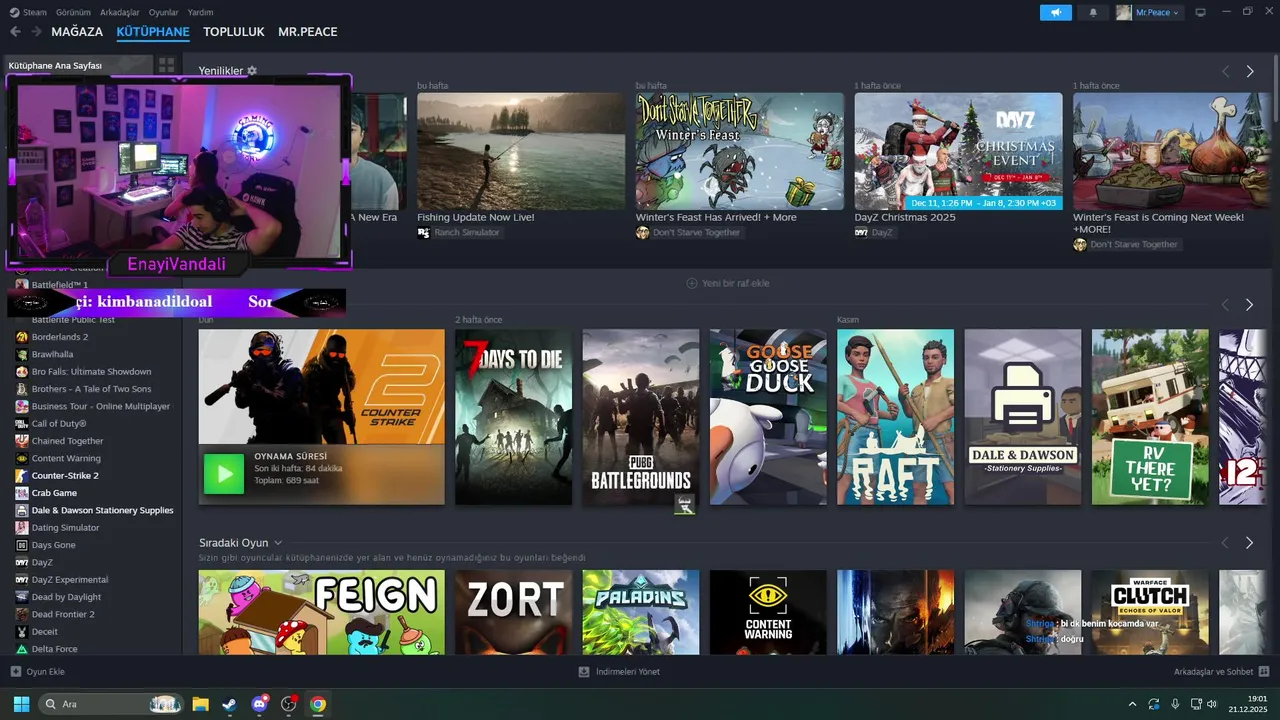Open the Raft game cover
This screenshot has width=1280, height=720.
[x=895, y=417]
